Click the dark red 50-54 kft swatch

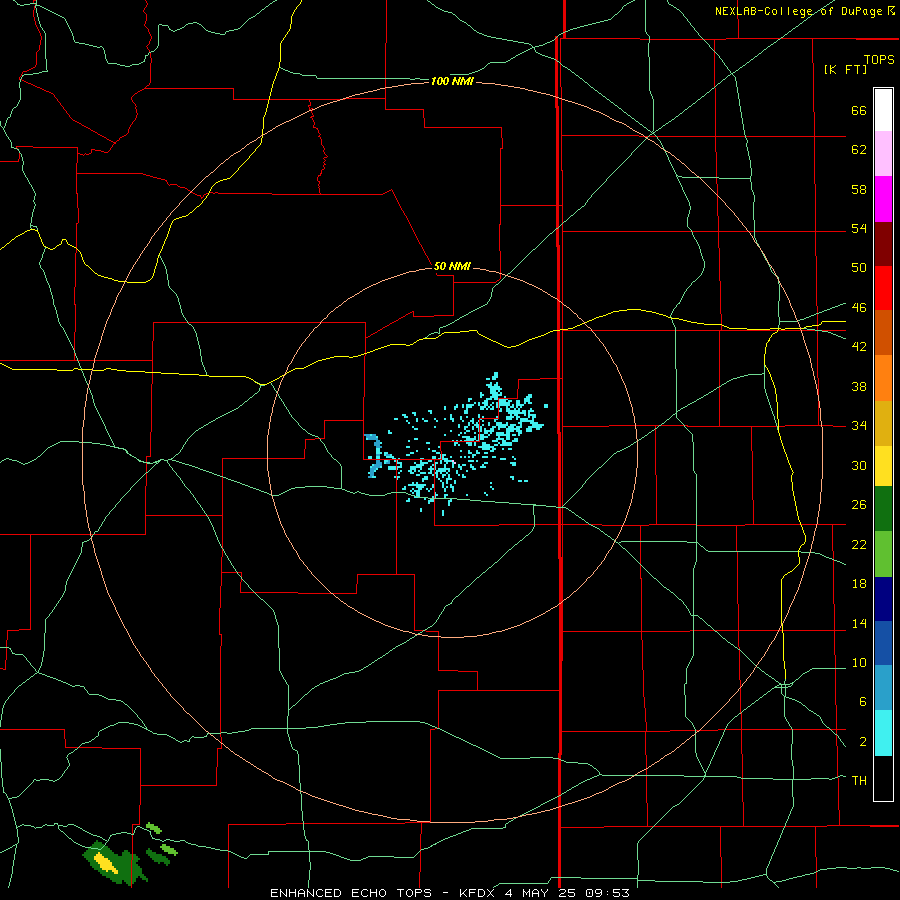click(x=883, y=243)
